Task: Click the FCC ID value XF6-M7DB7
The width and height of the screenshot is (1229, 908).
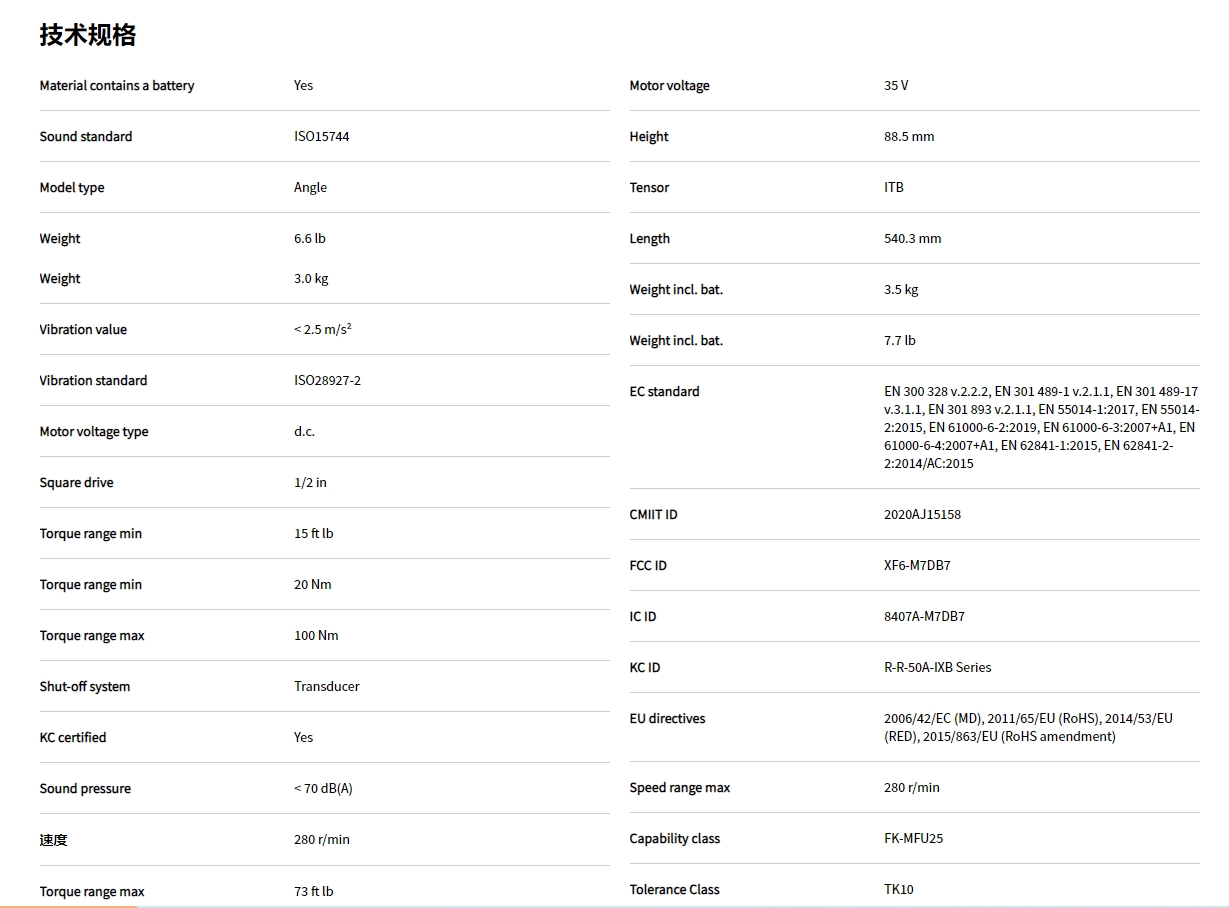Action: [917, 566]
